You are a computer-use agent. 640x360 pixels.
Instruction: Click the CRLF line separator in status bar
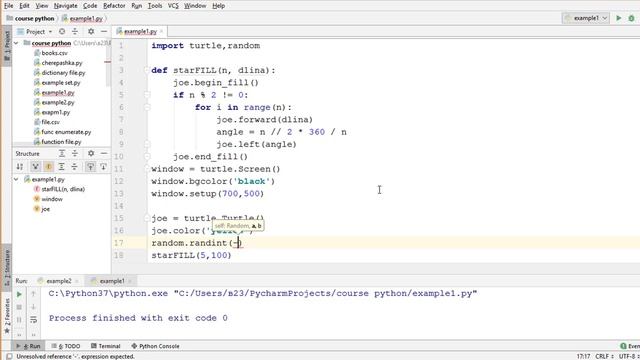click(604, 356)
